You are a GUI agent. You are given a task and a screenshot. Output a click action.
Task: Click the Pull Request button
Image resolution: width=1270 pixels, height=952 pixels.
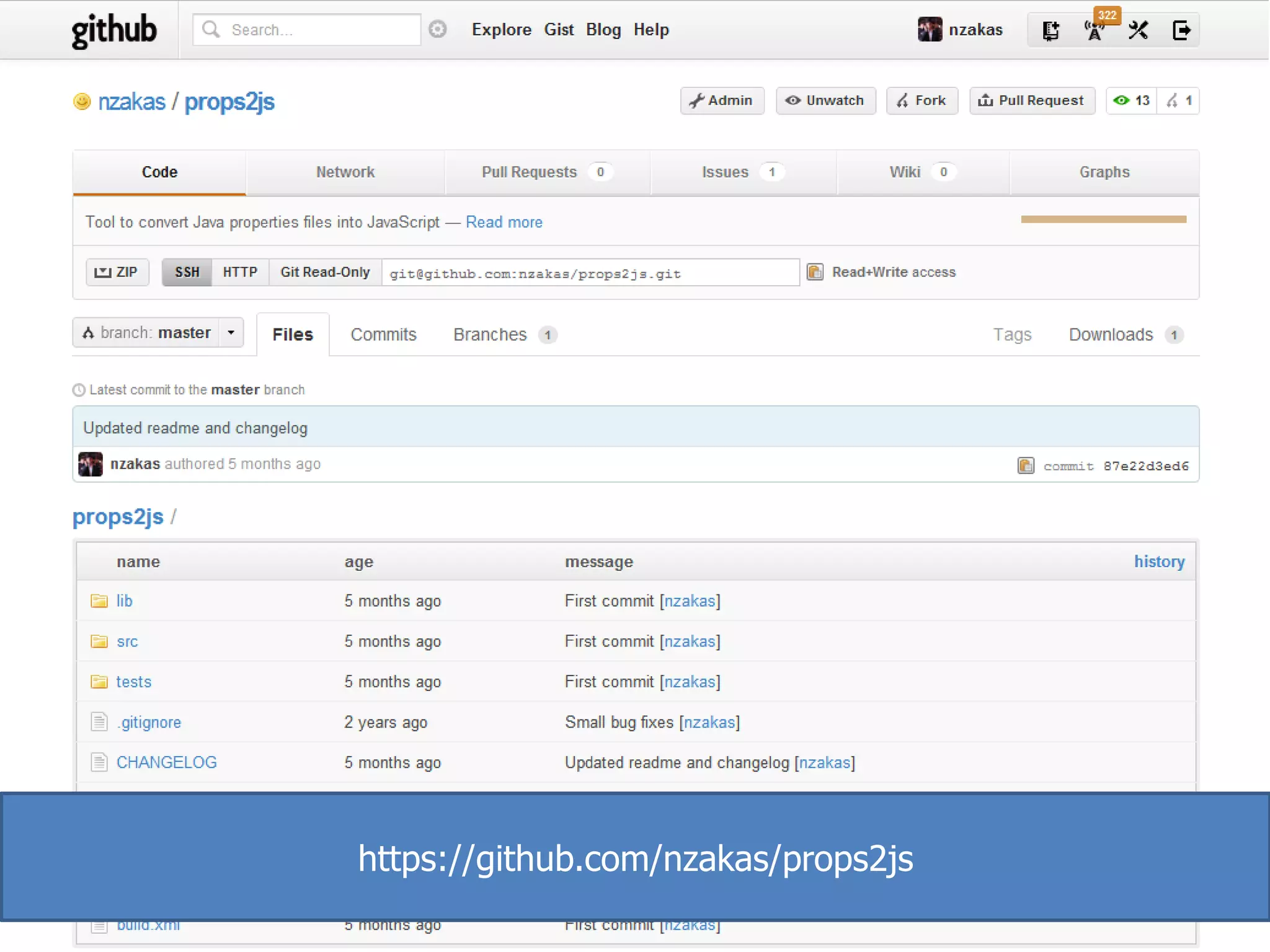(x=1032, y=100)
